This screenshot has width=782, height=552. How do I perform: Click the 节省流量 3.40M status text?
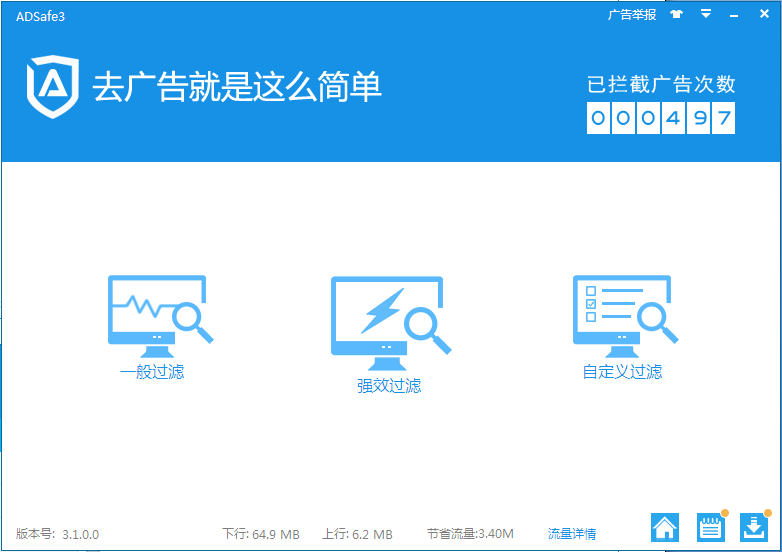pyautogui.click(x=470, y=534)
